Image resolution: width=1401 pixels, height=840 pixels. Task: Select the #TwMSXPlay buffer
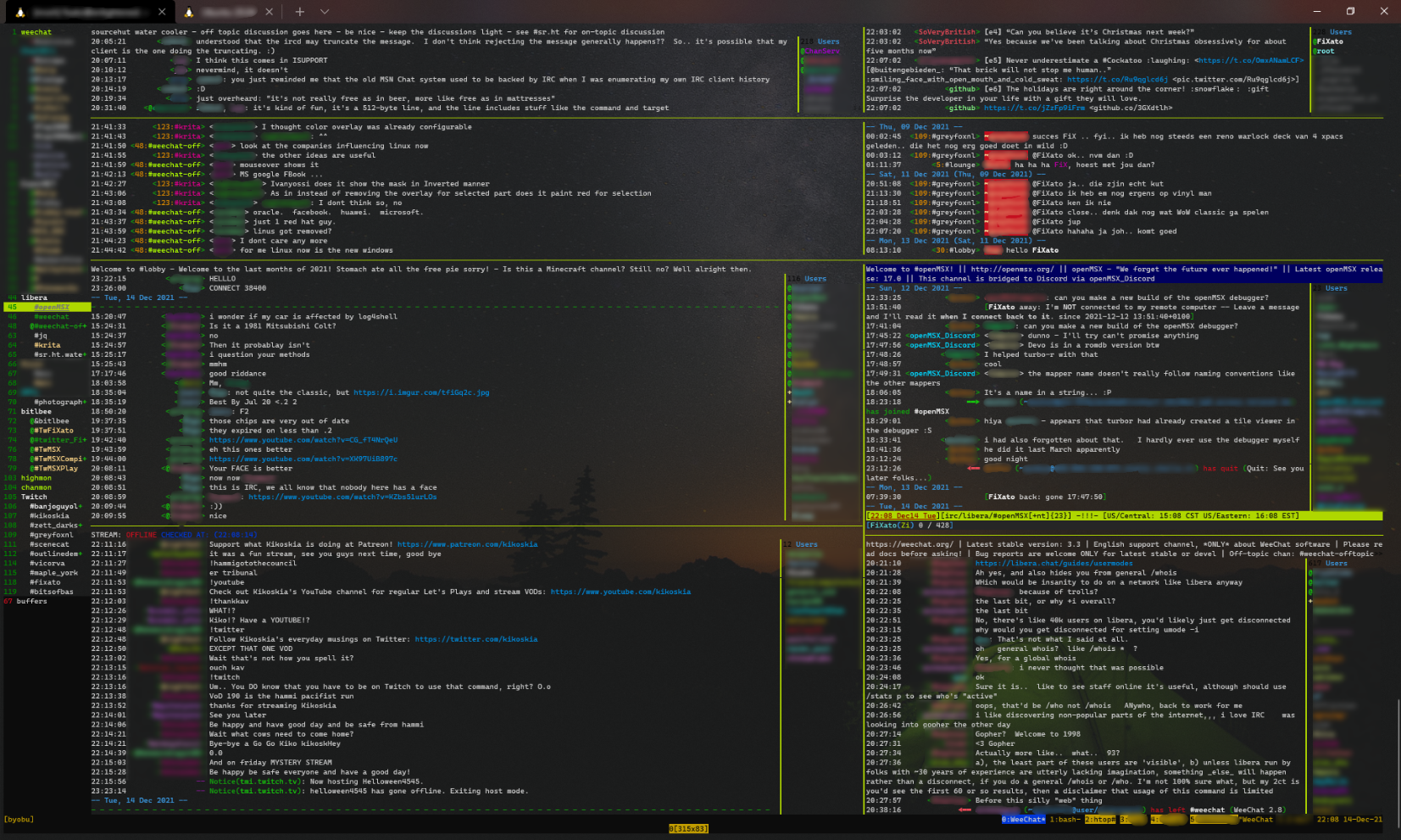(53, 468)
